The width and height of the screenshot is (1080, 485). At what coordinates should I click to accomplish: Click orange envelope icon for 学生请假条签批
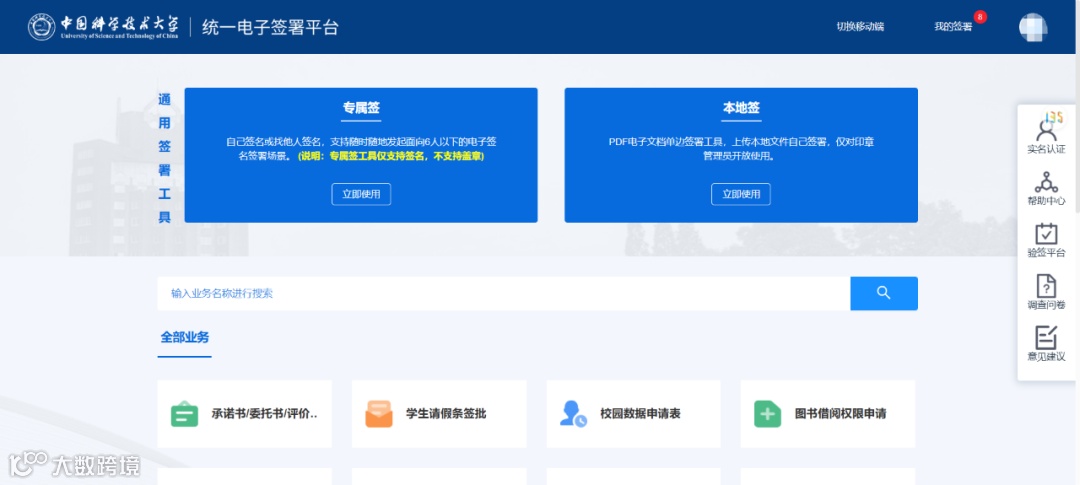[x=379, y=414]
